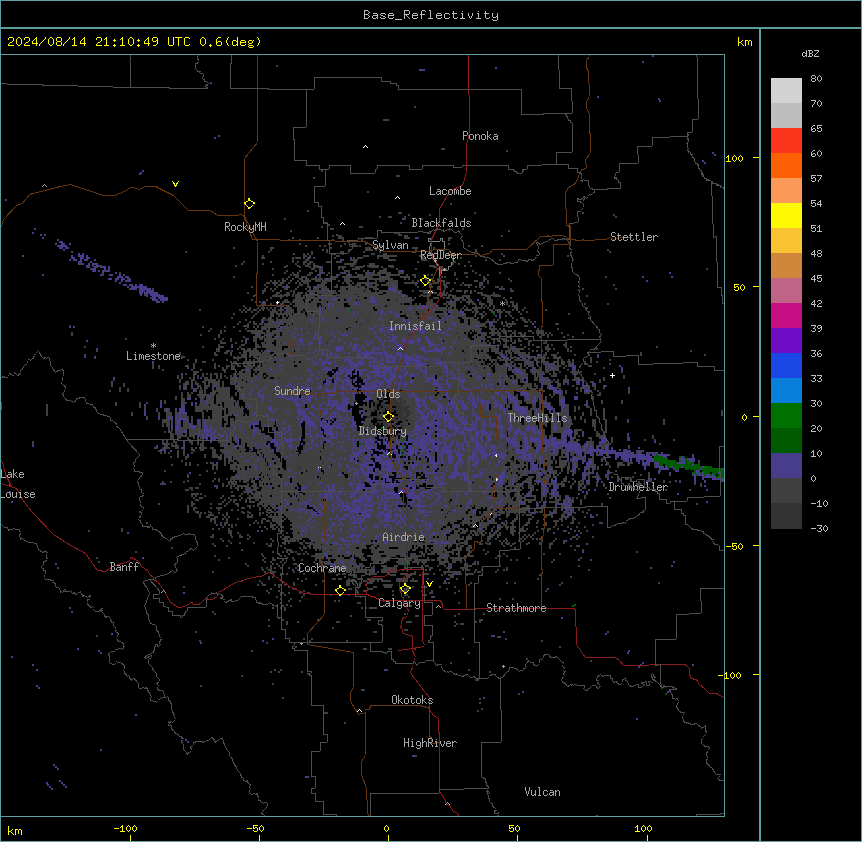
Task: Pick the yellow 51-54 dBZ legend swatch
Action: tap(786, 215)
